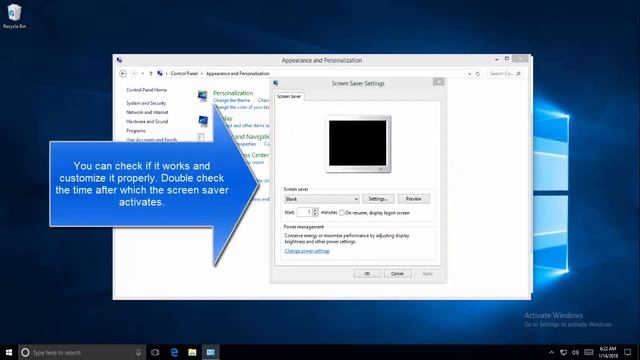Open Hardware and Sound category
The height and width of the screenshot is (360, 640).
pyautogui.click(x=147, y=122)
